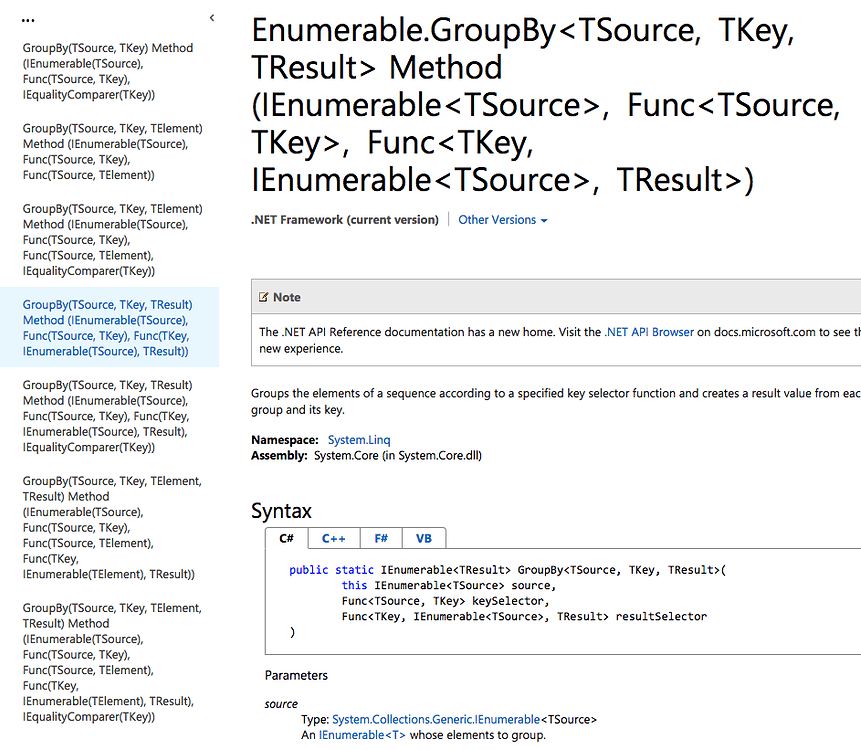Viewport: 861px width, 750px height.
Task: Click the Syntax section heading
Action: click(x=284, y=510)
